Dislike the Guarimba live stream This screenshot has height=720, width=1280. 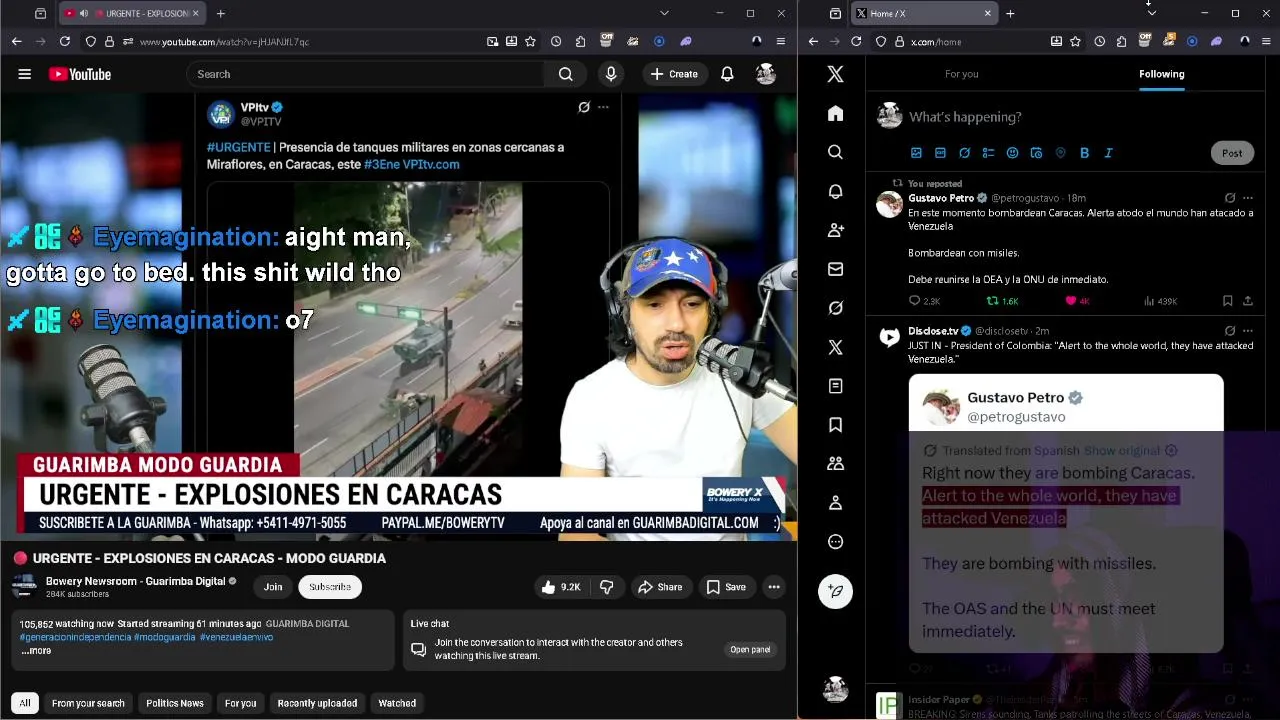[606, 587]
